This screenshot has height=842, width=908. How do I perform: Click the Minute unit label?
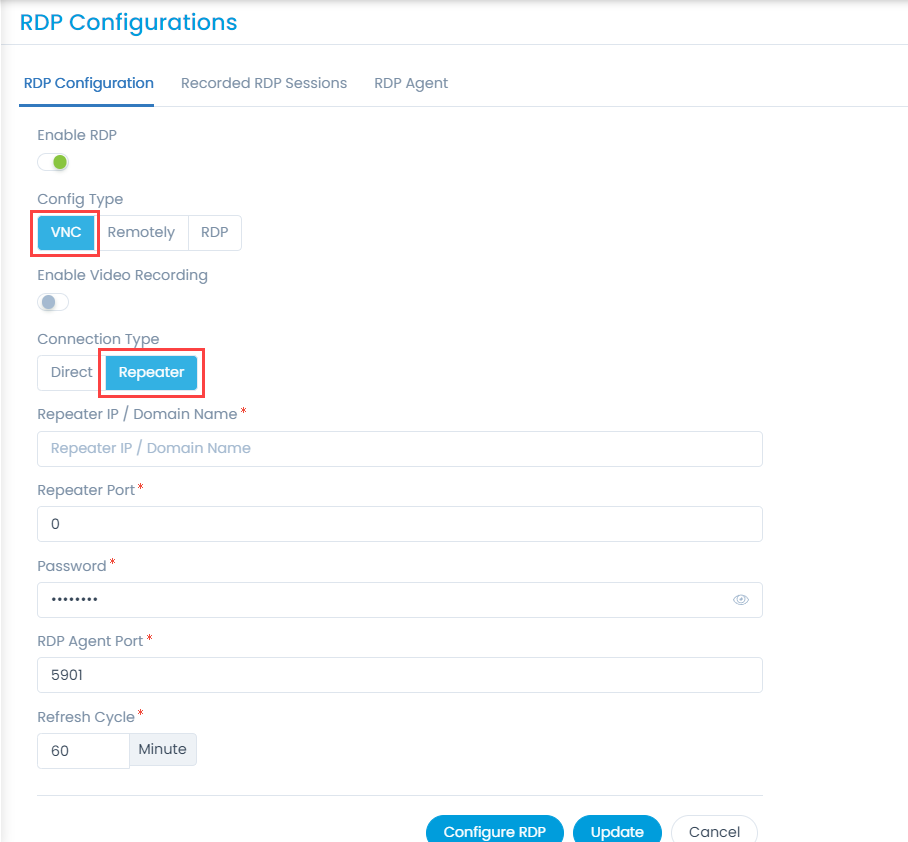[x=163, y=749]
